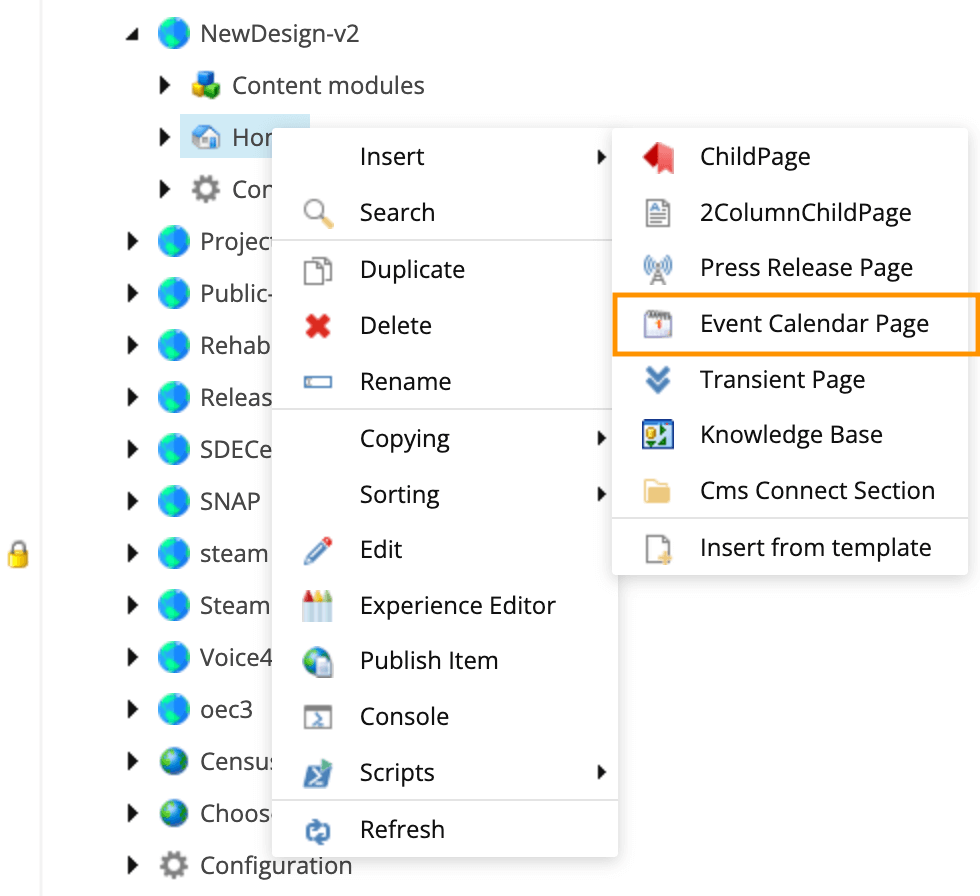
Task: Expand the oec3 tree node
Action: pos(133,710)
